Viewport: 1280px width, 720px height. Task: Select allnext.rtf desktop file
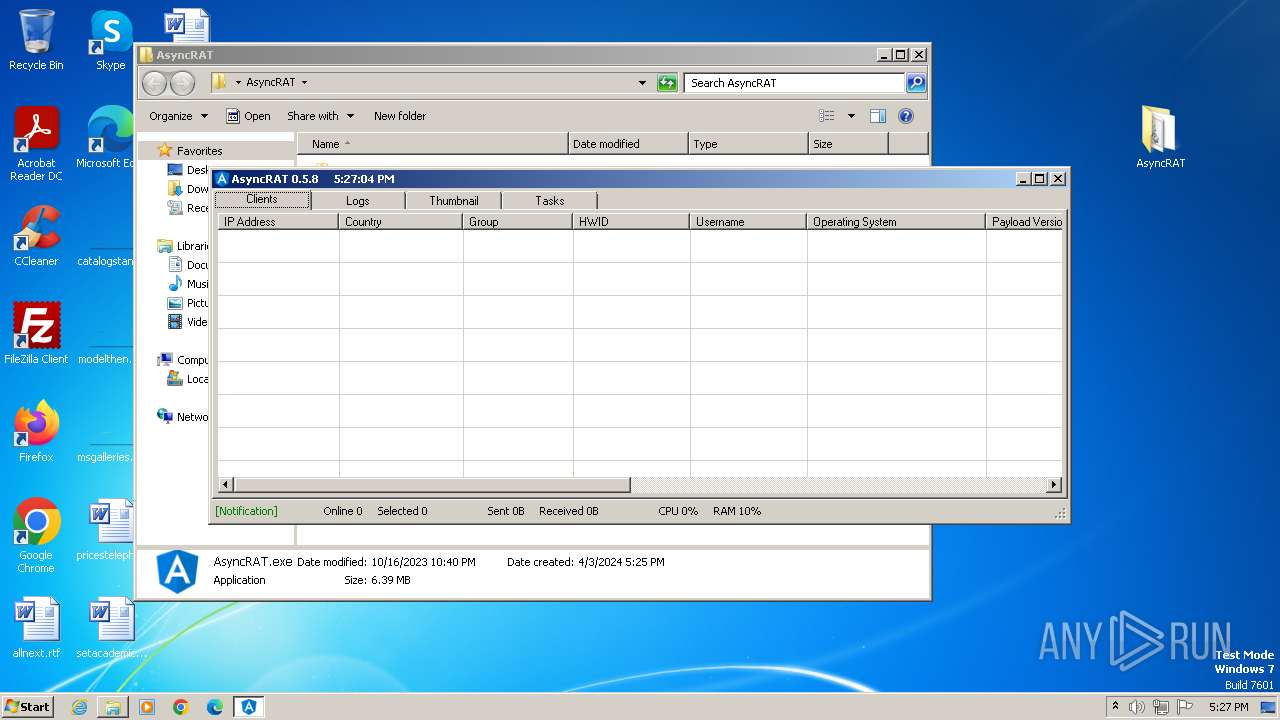[36, 628]
